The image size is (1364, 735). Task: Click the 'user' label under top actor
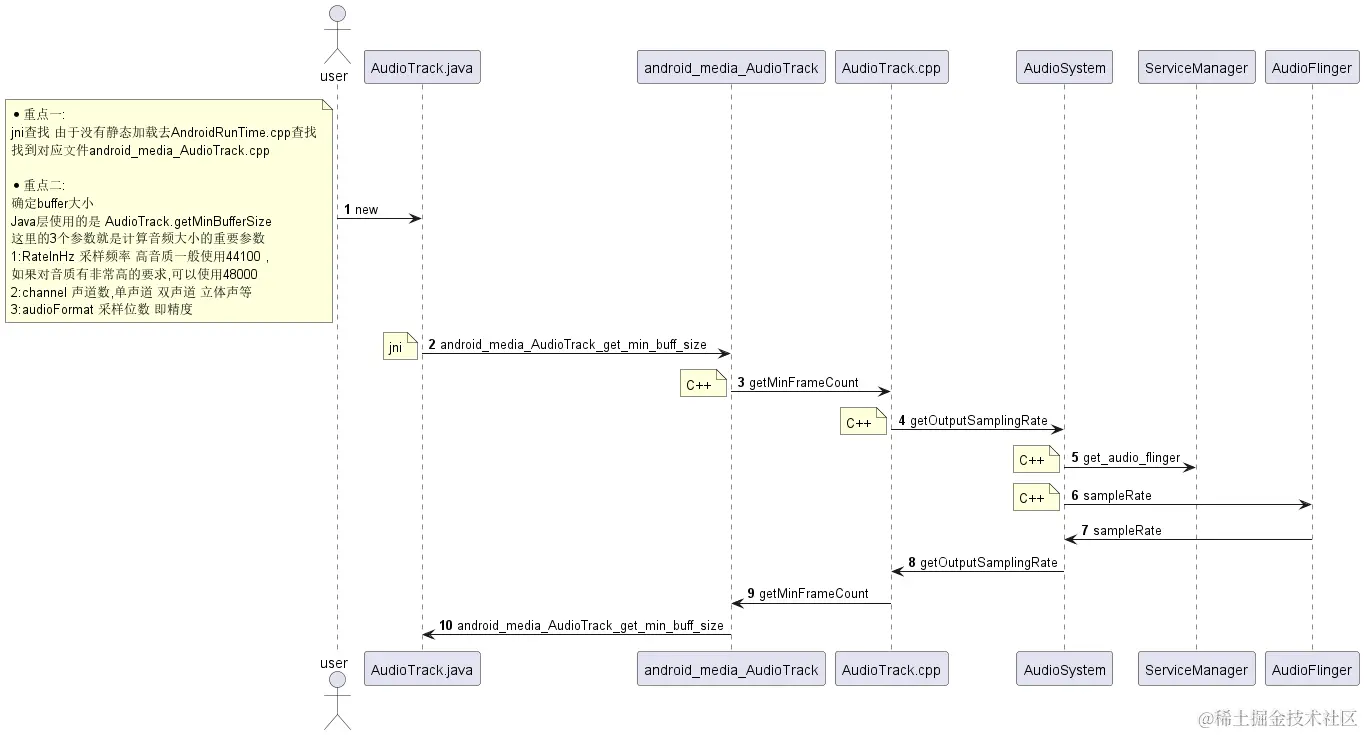pos(334,76)
